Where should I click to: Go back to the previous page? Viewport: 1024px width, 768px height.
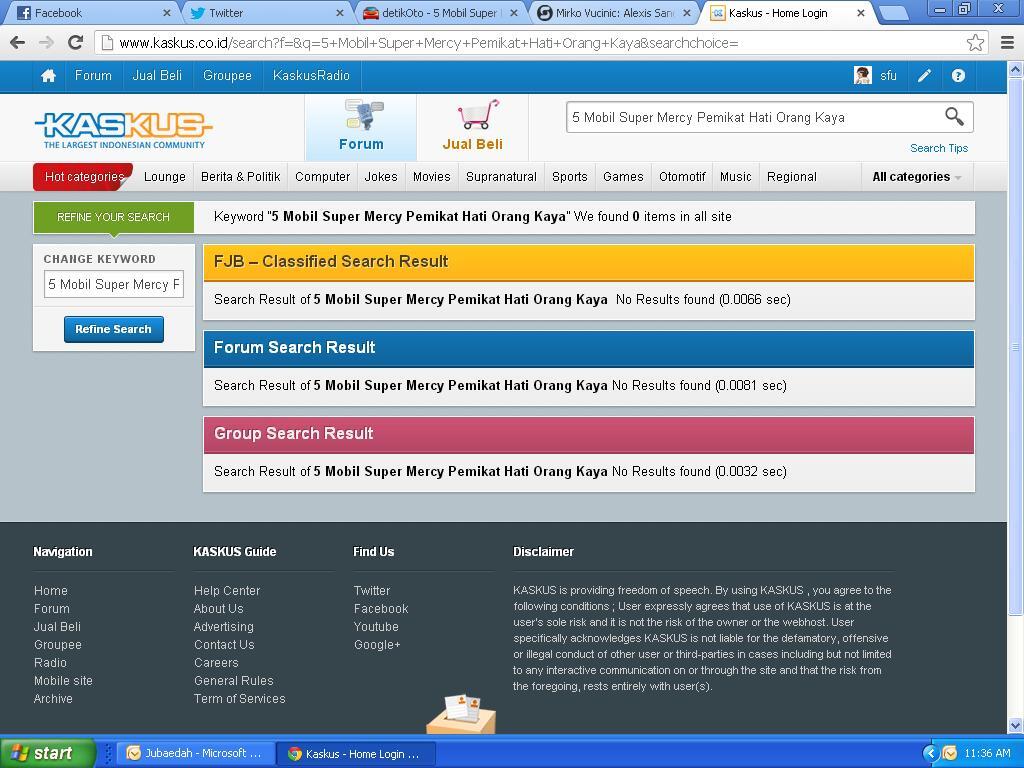coord(18,43)
